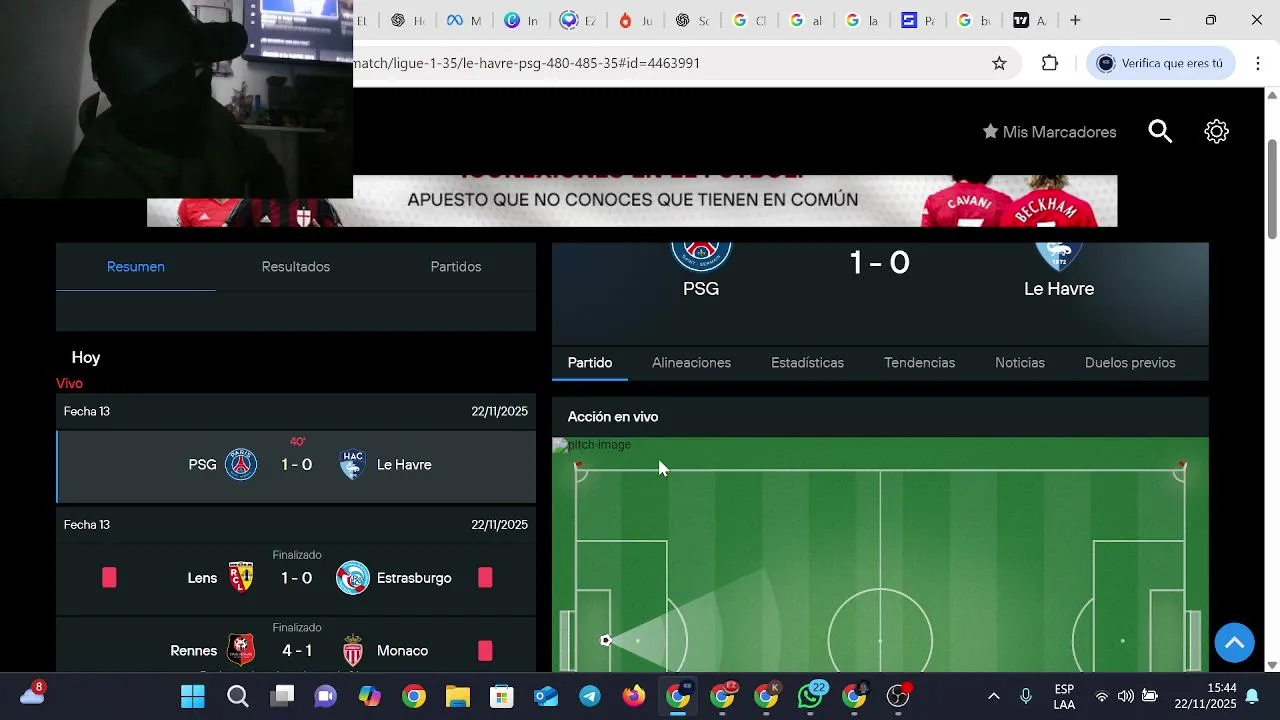This screenshot has height=720, width=1280.
Task: Open a new browser tab with the plus button
Action: 1075,20
